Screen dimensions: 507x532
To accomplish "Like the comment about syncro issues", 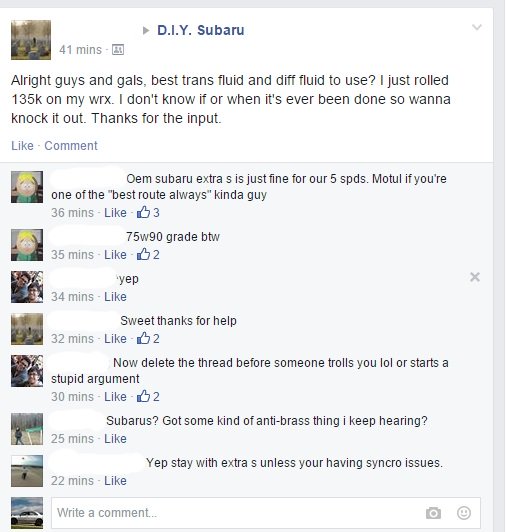I will click(115, 480).
